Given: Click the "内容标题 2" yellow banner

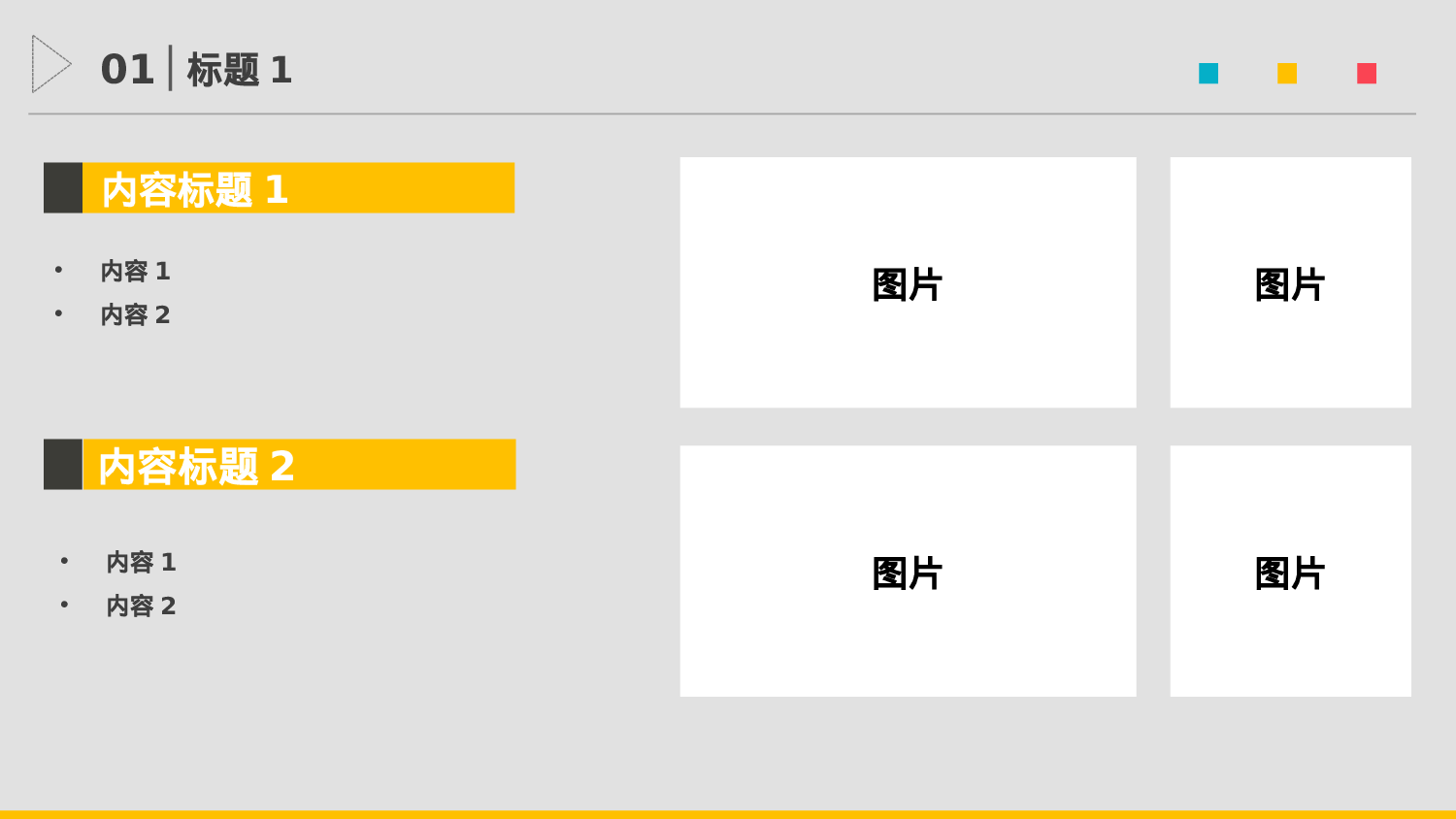Looking at the screenshot, I should click(x=299, y=465).
